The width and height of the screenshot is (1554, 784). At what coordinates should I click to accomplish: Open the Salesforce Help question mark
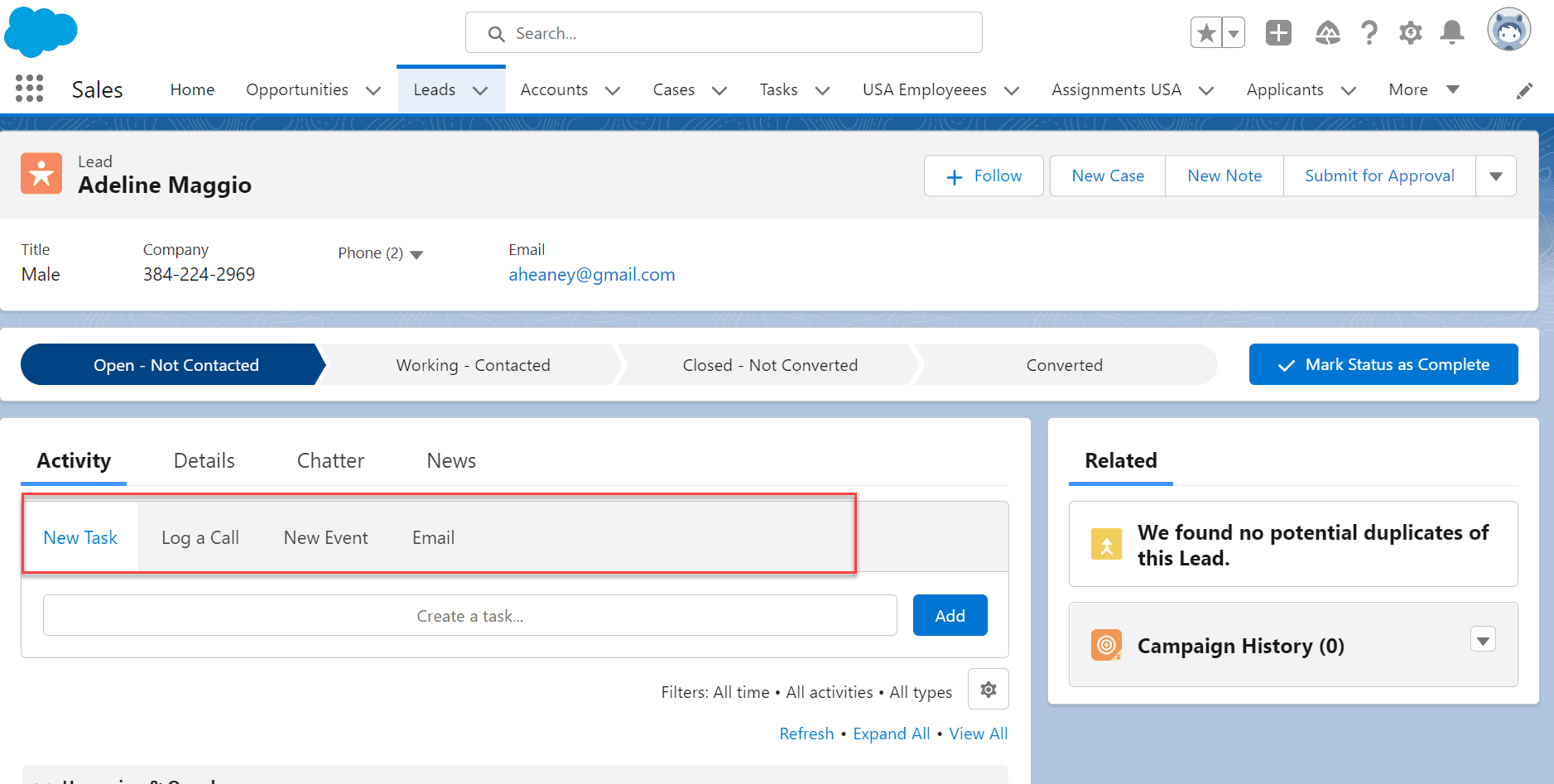(1369, 32)
